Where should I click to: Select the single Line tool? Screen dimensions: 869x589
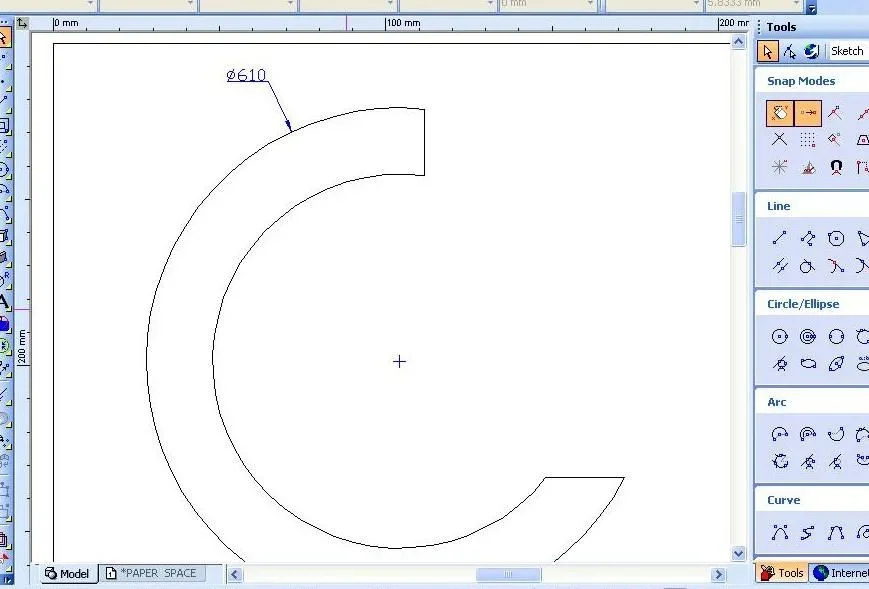click(780, 238)
